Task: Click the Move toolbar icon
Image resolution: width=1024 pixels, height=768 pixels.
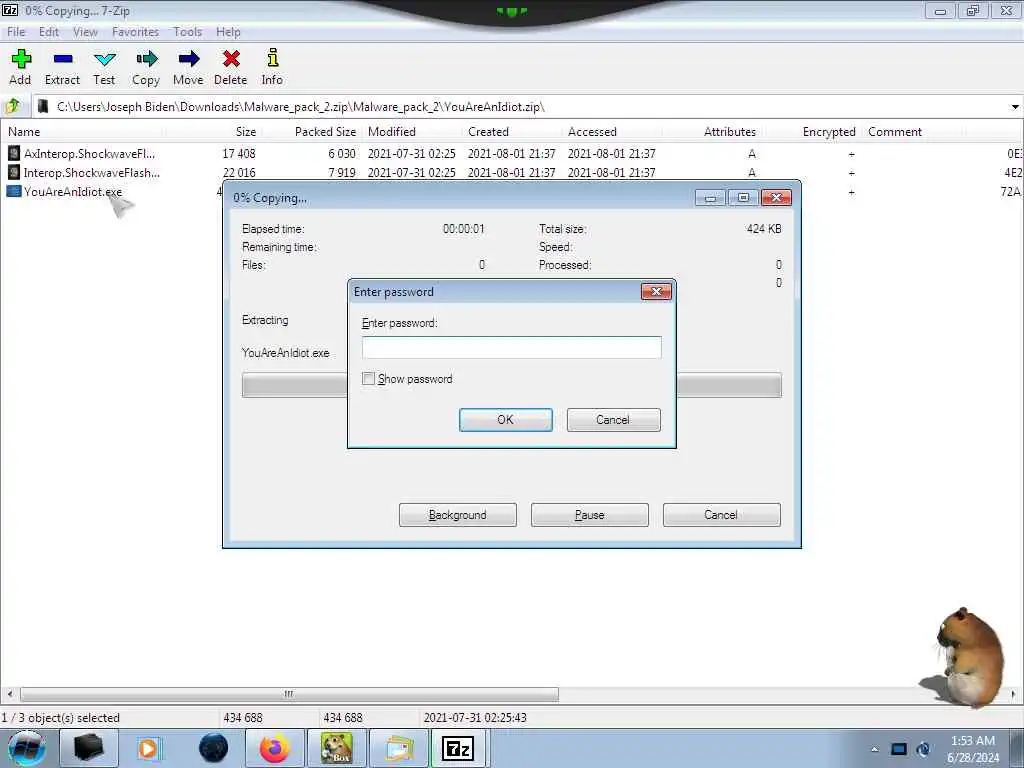Action: pos(189,59)
